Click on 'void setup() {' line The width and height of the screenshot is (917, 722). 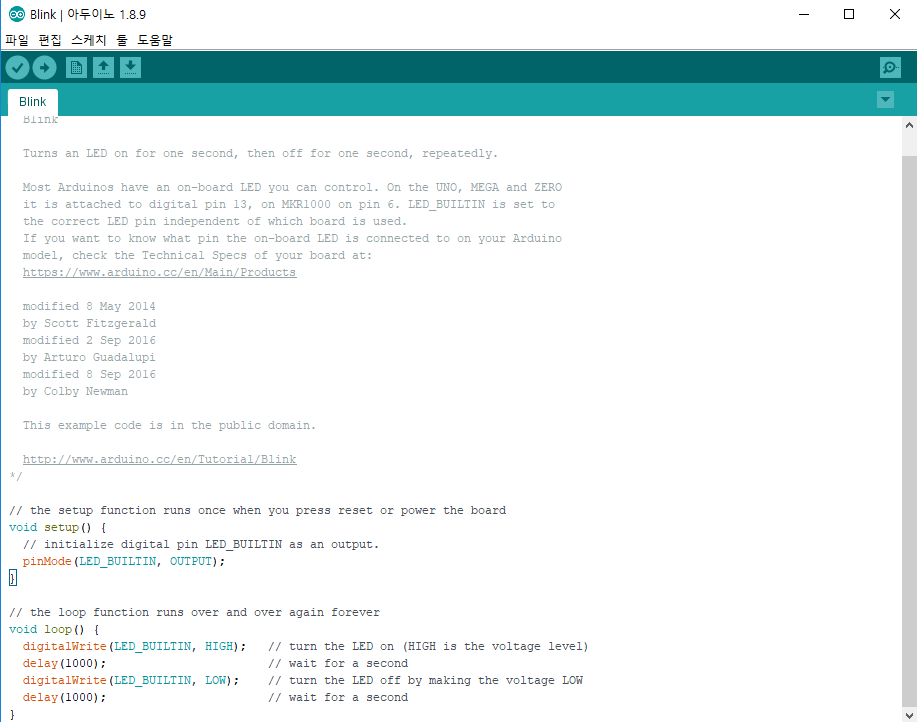tap(58, 527)
